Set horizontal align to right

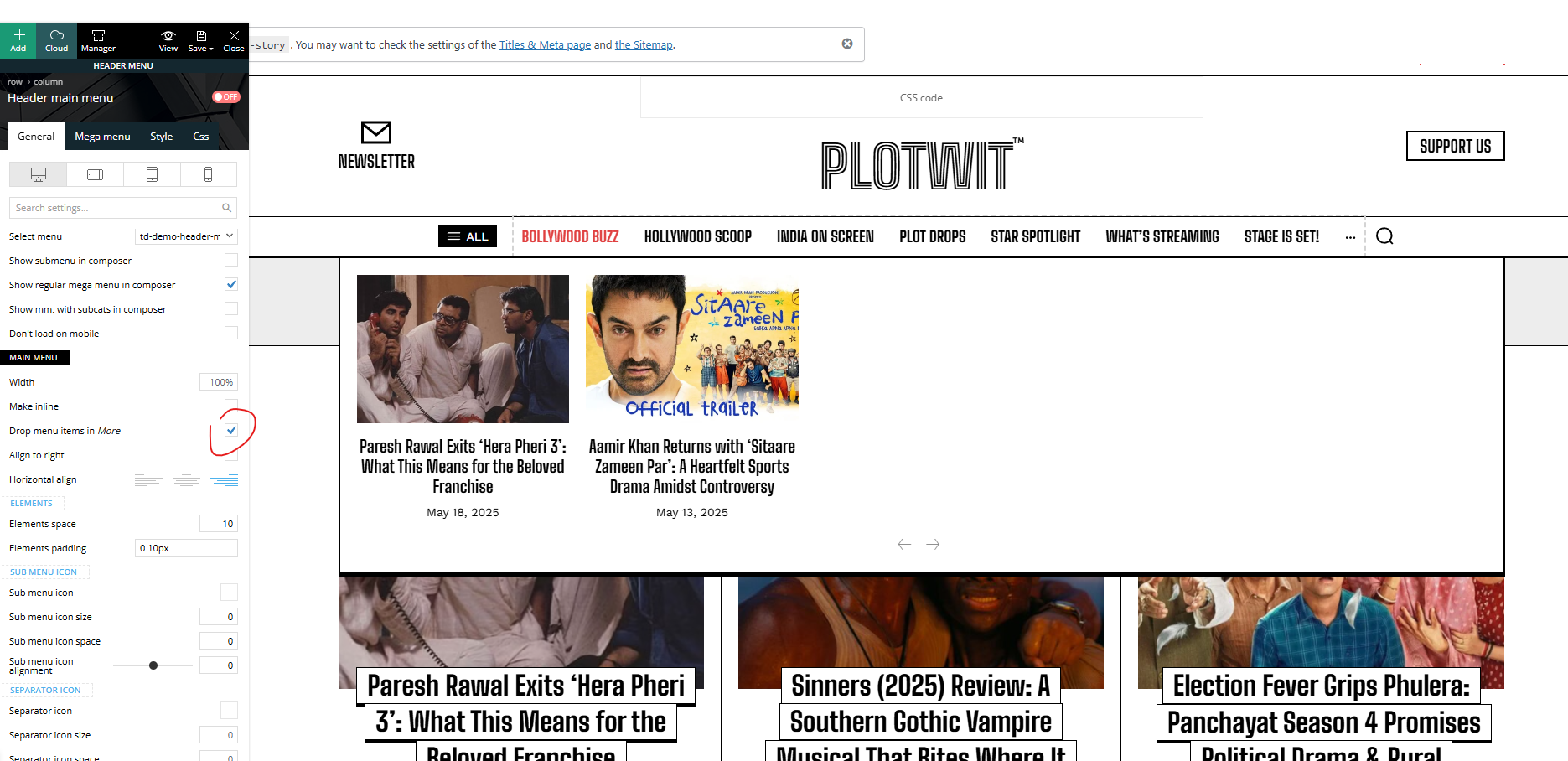point(224,479)
